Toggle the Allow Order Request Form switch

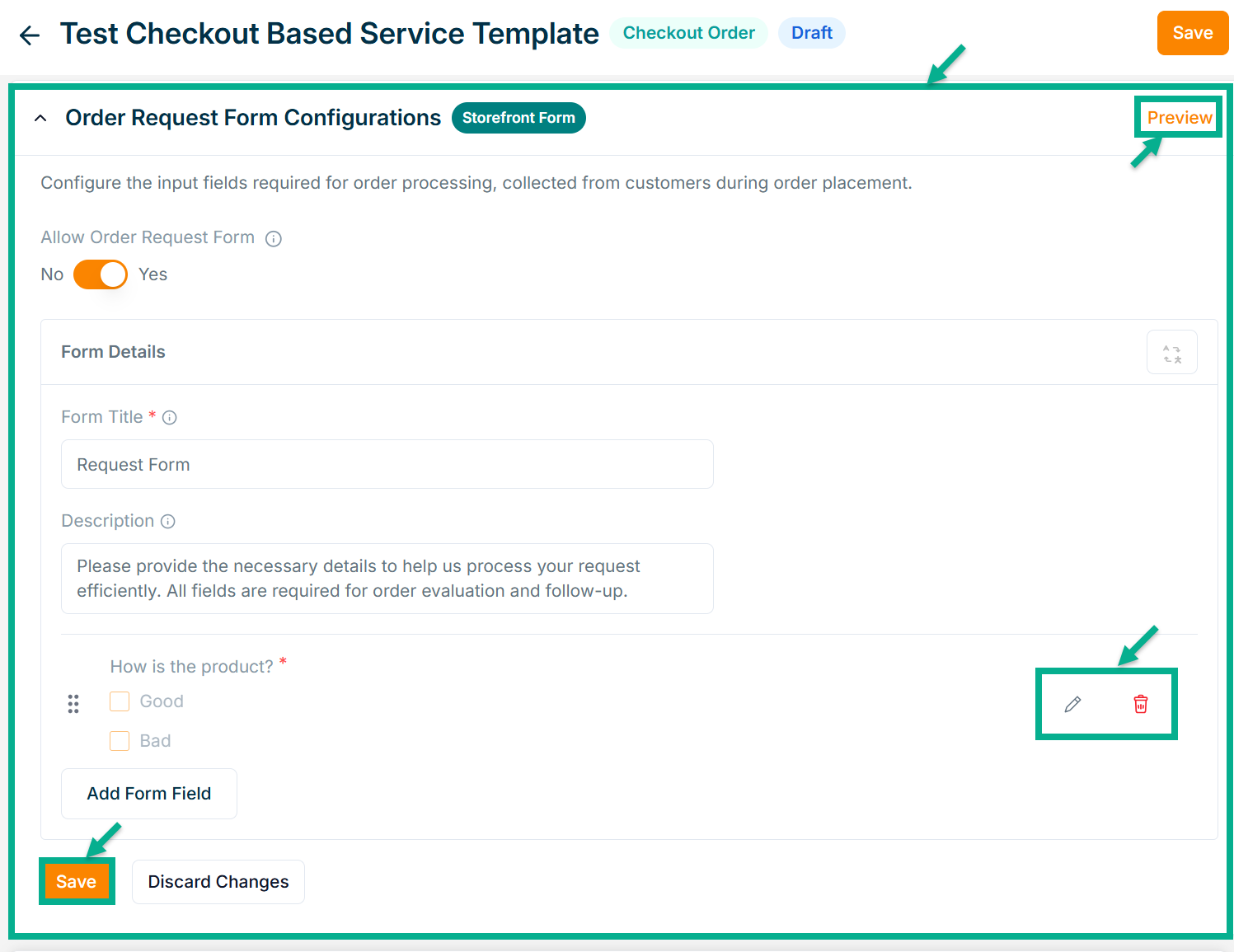[101, 274]
